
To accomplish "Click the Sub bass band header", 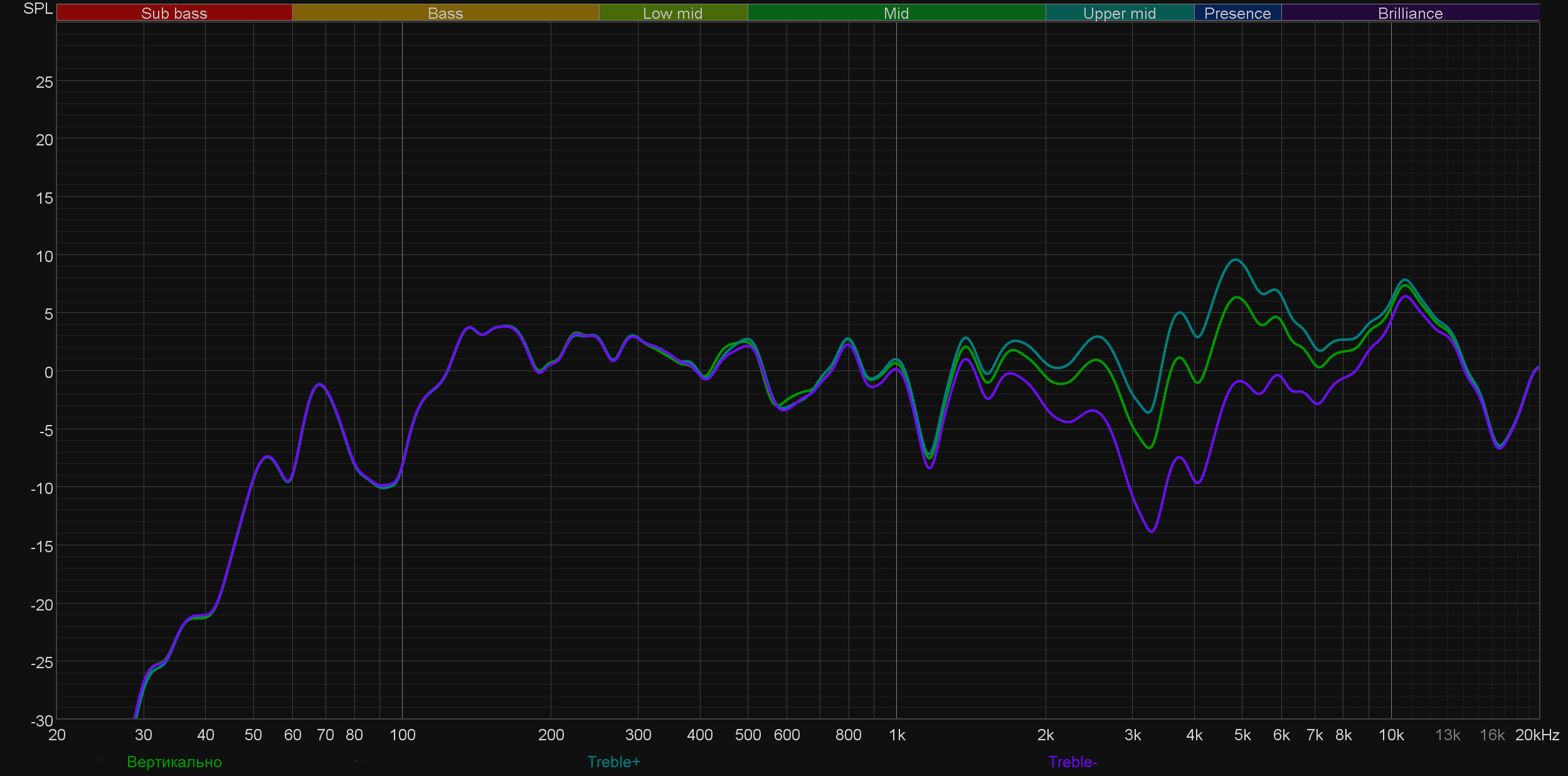I will [174, 13].
